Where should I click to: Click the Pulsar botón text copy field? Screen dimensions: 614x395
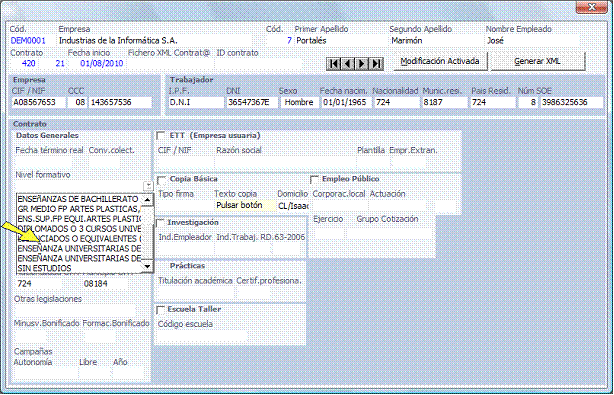[245, 205]
